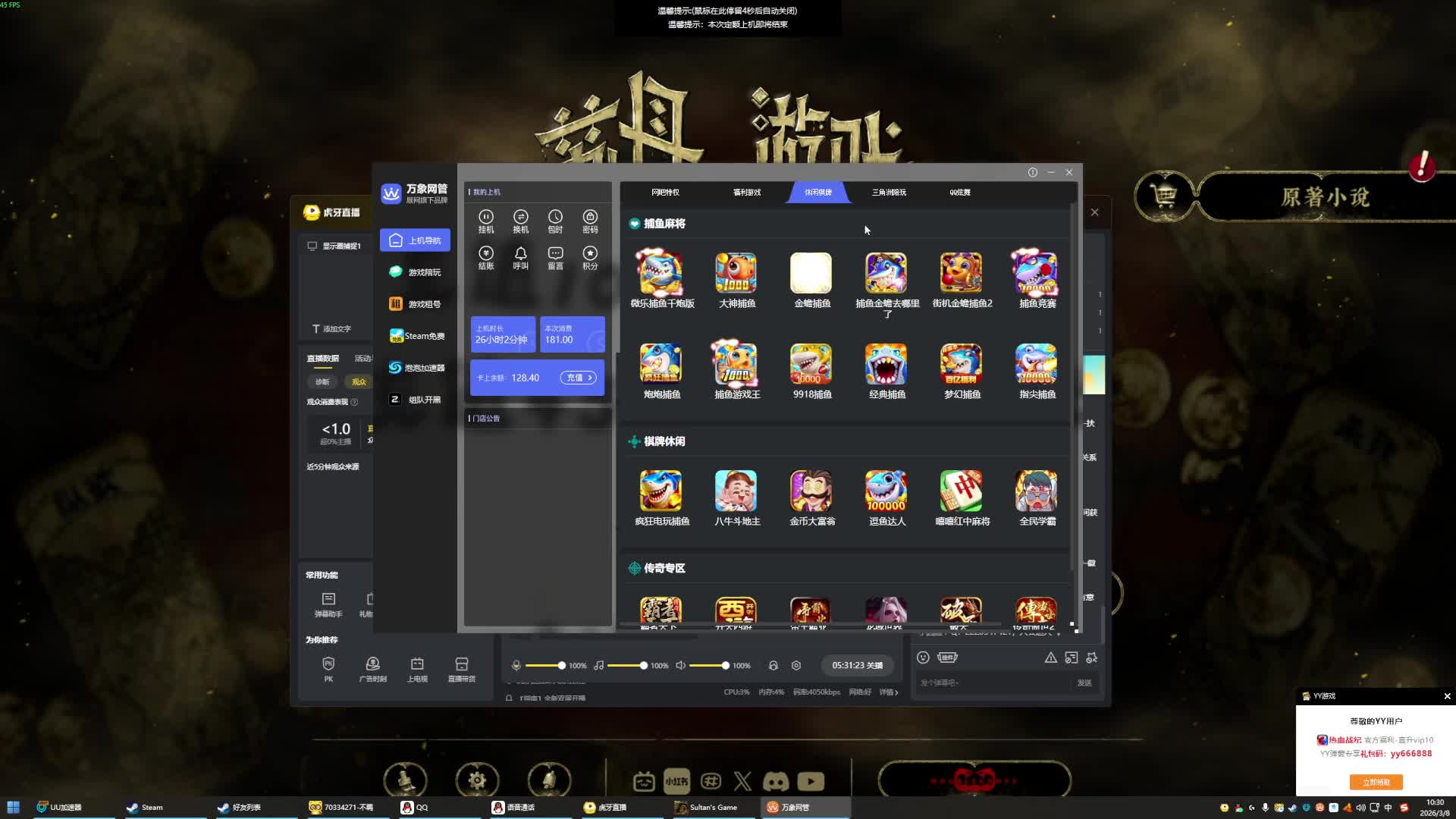Click the 充值 recharge arrow button

click(x=579, y=378)
